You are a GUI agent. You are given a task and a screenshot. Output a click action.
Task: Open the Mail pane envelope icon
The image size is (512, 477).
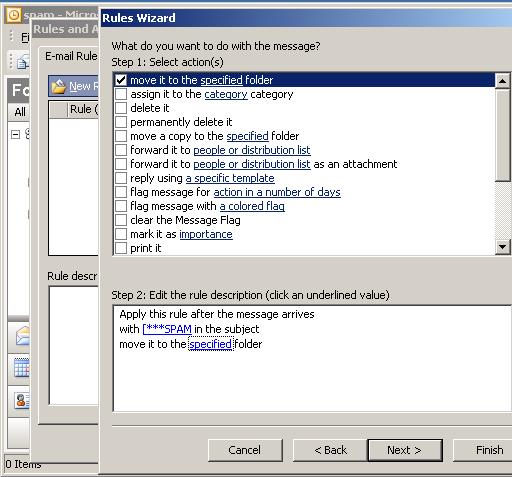(23, 336)
